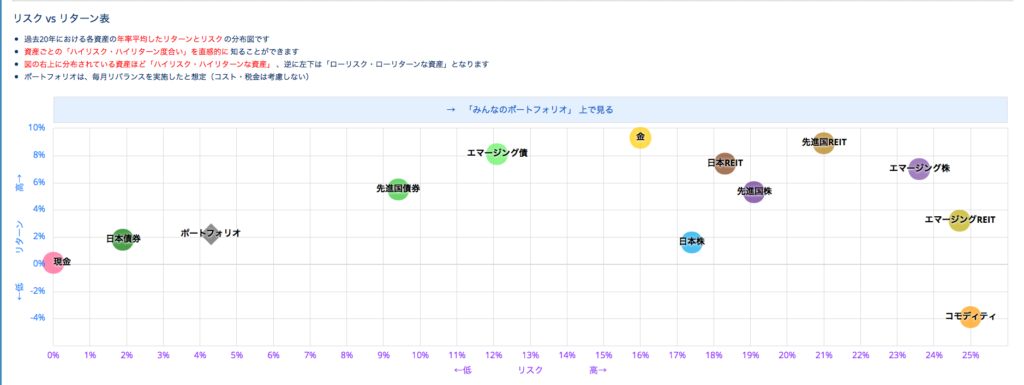Select the pink 現金 data point
1024x385 pixels.
[x=53, y=263]
